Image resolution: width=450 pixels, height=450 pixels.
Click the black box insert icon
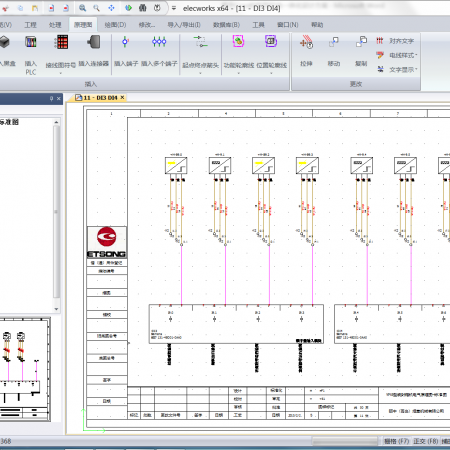click(x=4, y=42)
